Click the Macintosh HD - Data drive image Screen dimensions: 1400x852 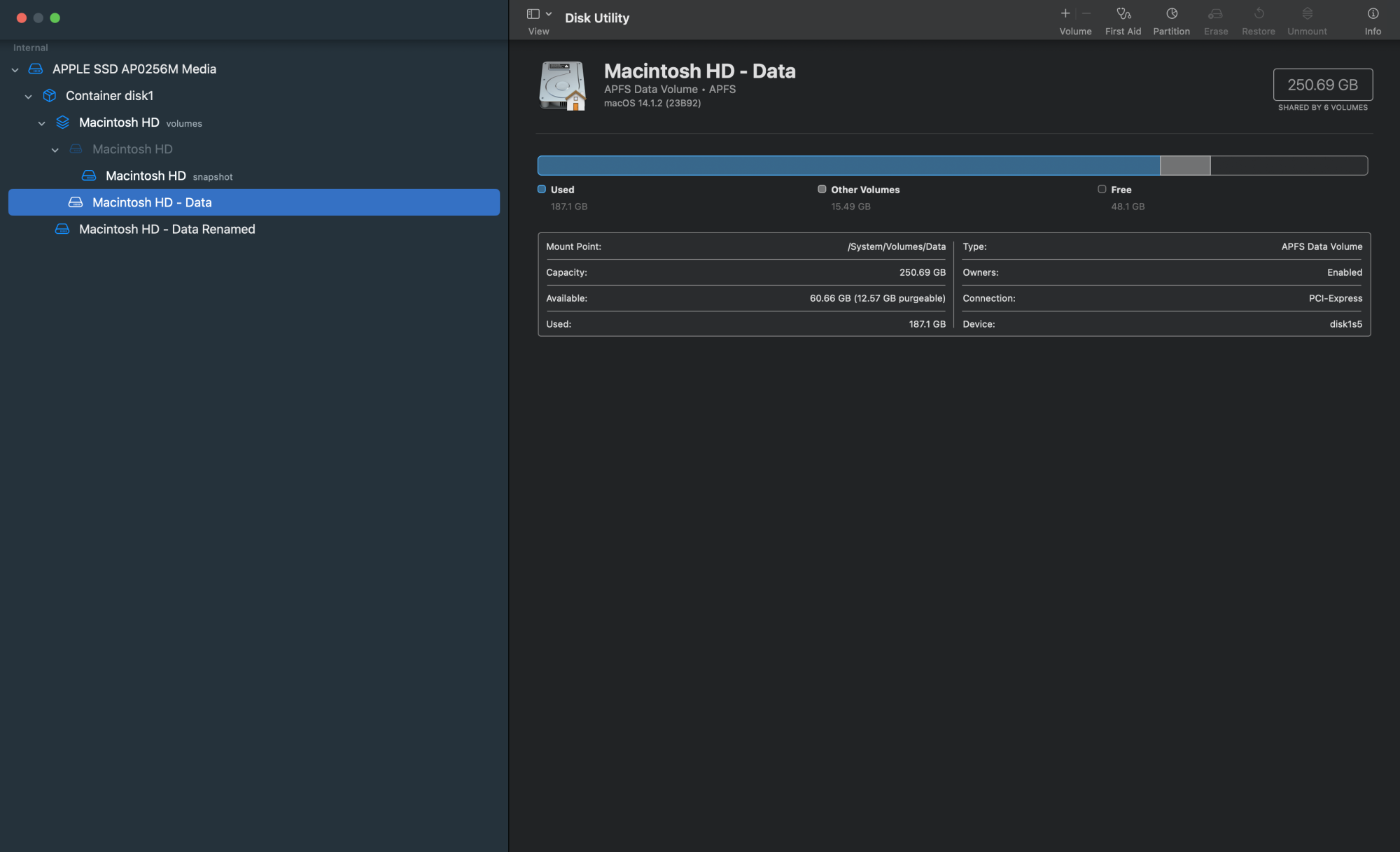(562, 85)
